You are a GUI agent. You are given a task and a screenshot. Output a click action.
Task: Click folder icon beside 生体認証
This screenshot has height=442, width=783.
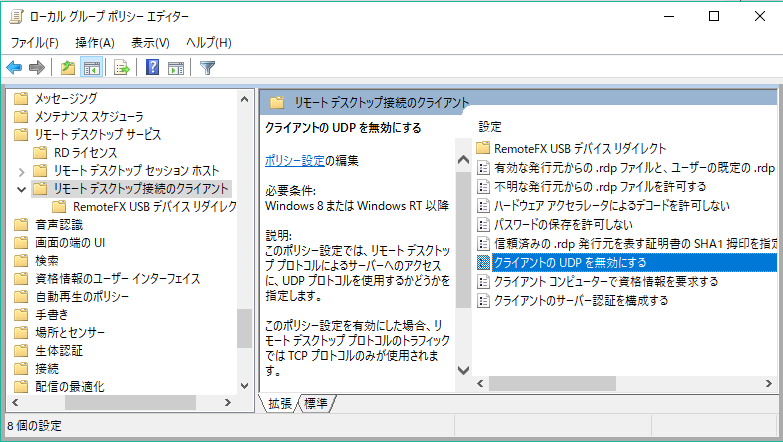21,351
